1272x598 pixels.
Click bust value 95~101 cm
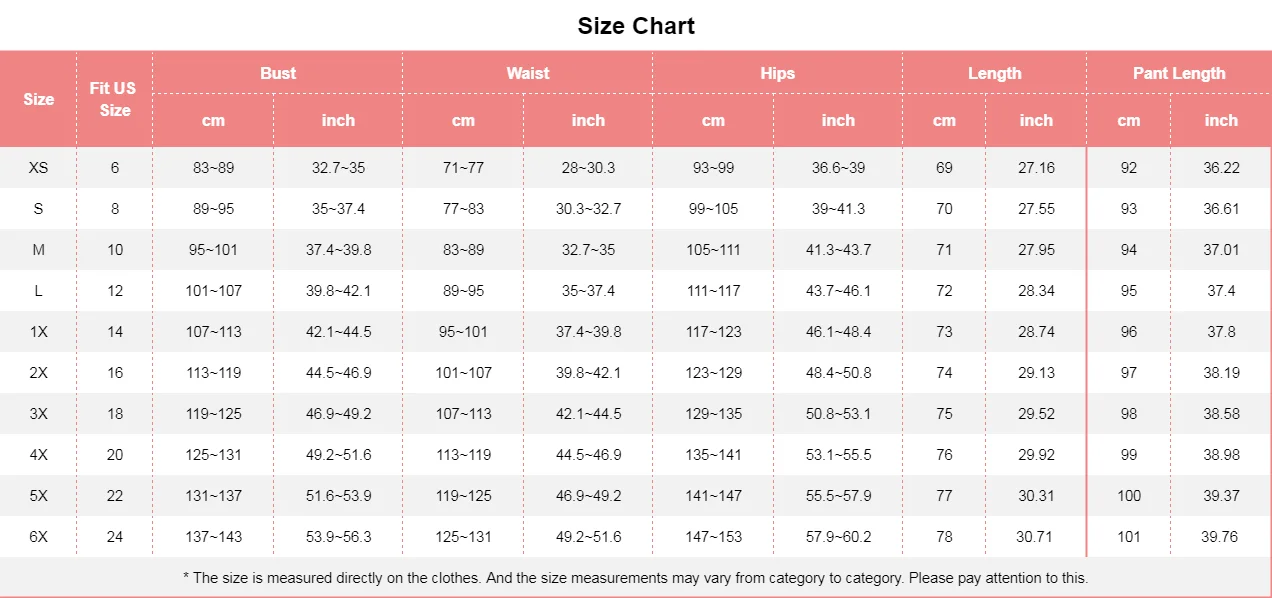tap(213, 250)
